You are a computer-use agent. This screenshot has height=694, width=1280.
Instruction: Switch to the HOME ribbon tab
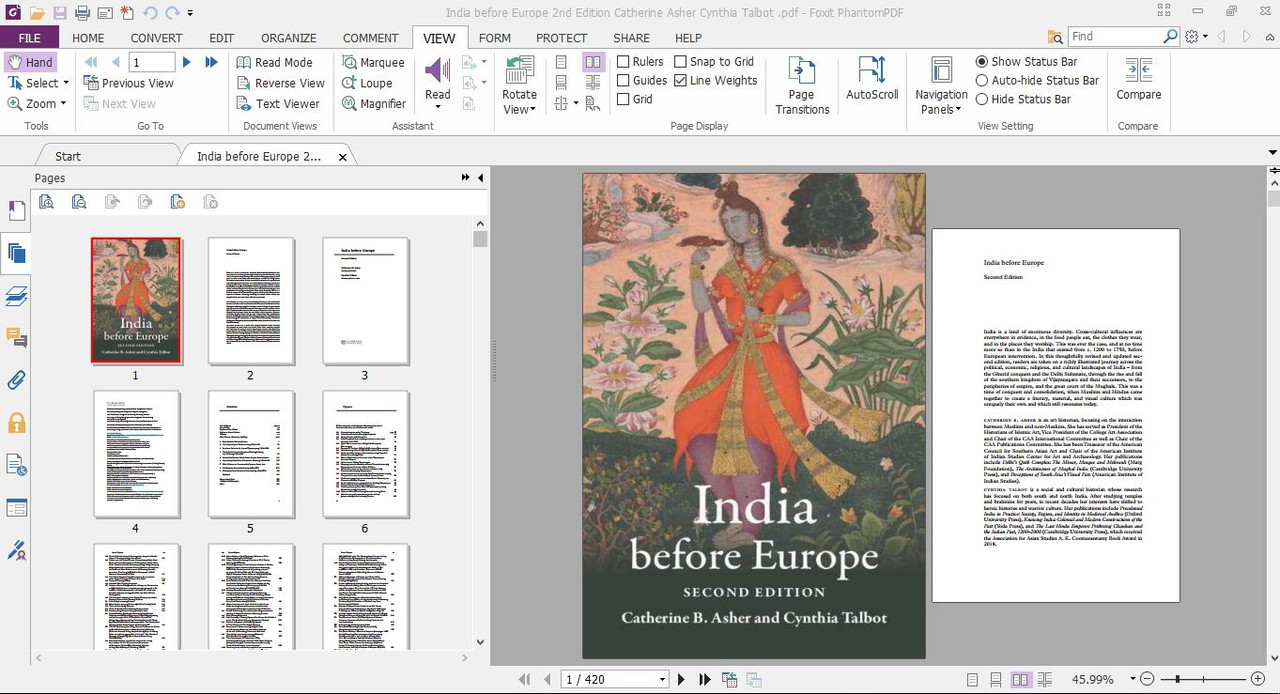(x=88, y=38)
